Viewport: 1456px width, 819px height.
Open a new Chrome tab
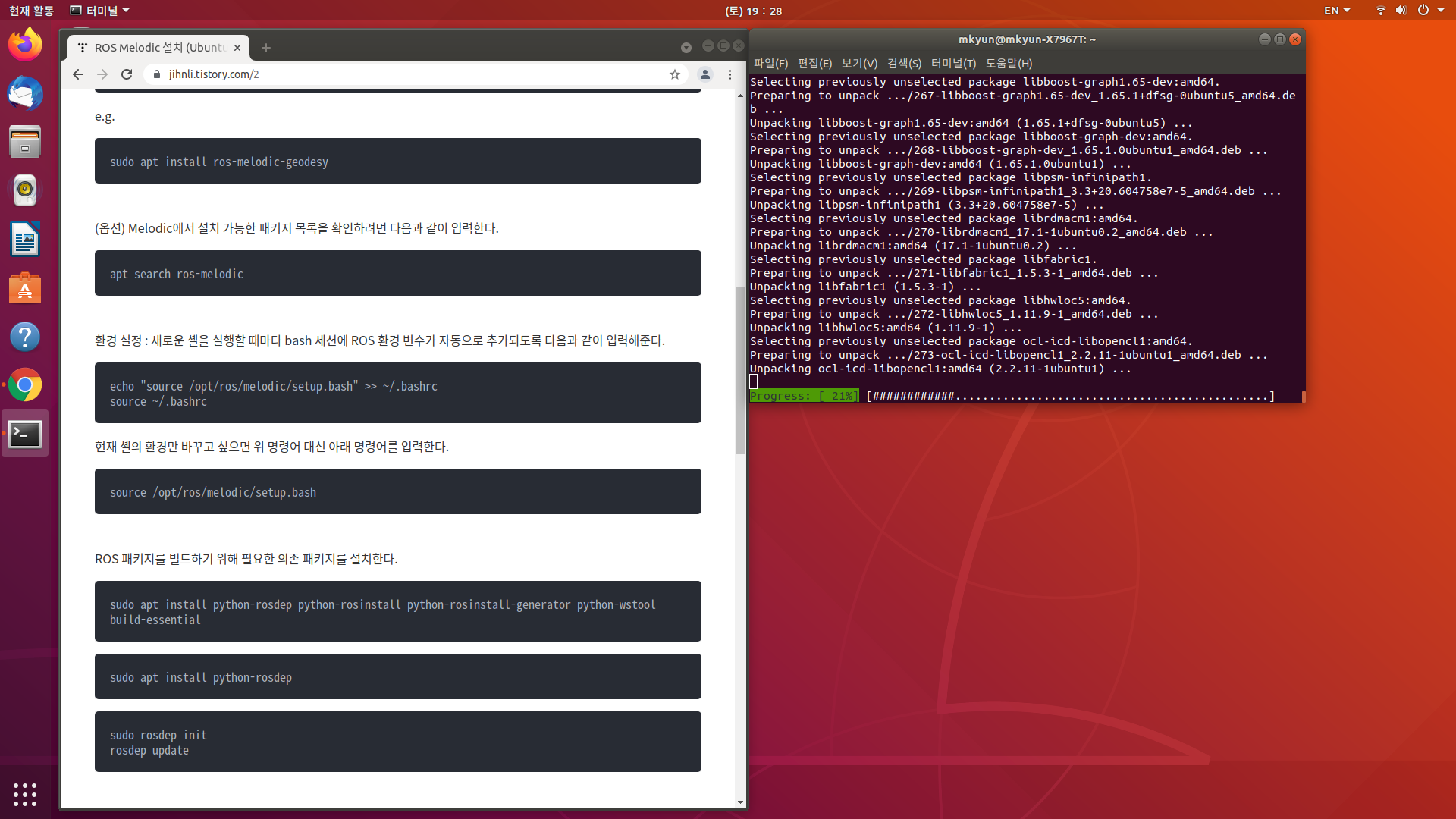pos(266,48)
